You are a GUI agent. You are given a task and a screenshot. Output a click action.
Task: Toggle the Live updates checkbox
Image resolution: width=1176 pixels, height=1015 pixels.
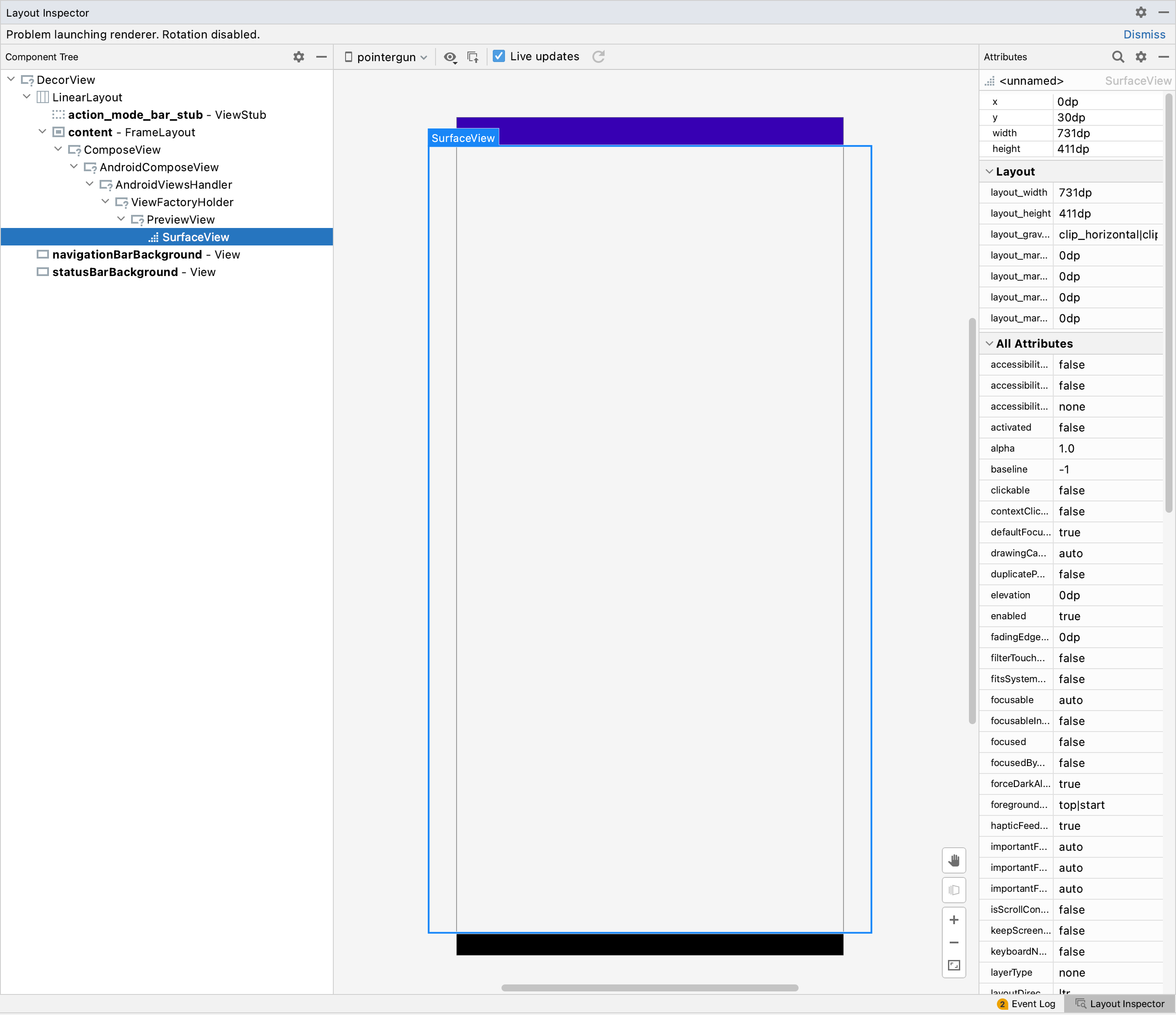tap(499, 56)
